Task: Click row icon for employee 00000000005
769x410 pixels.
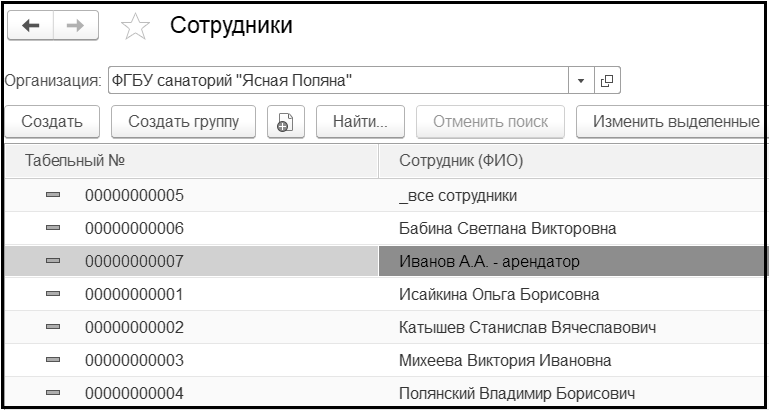Action: (x=53, y=195)
